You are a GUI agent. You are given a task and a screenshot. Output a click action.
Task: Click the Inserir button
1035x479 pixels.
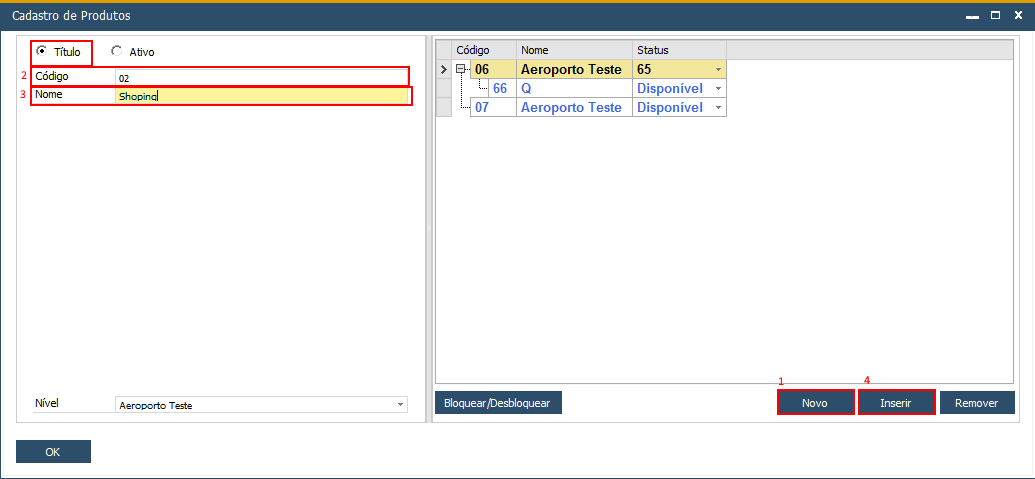tap(896, 402)
